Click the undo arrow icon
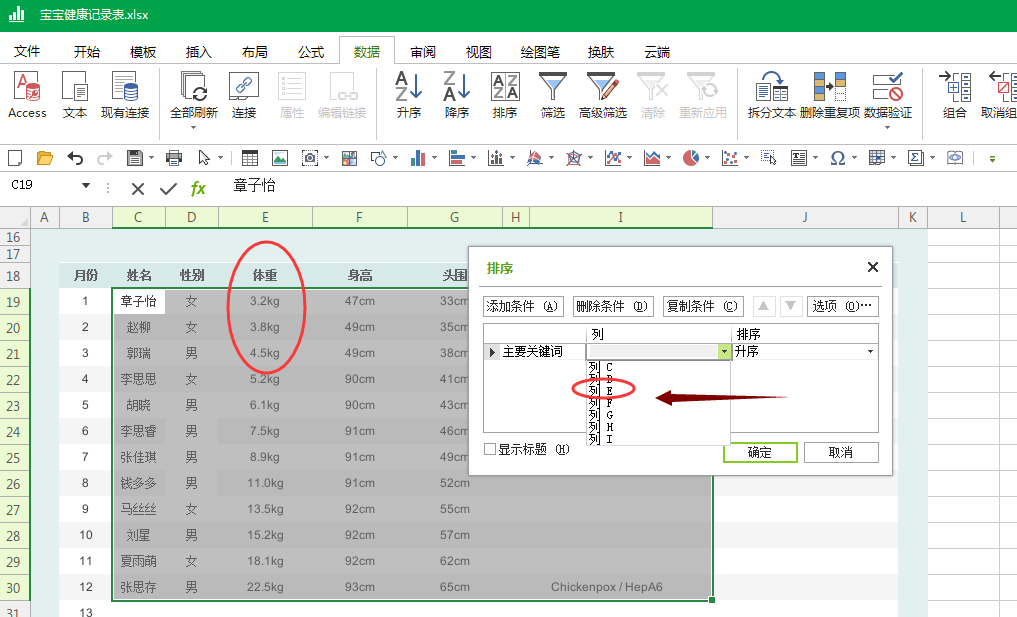 click(x=75, y=158)
